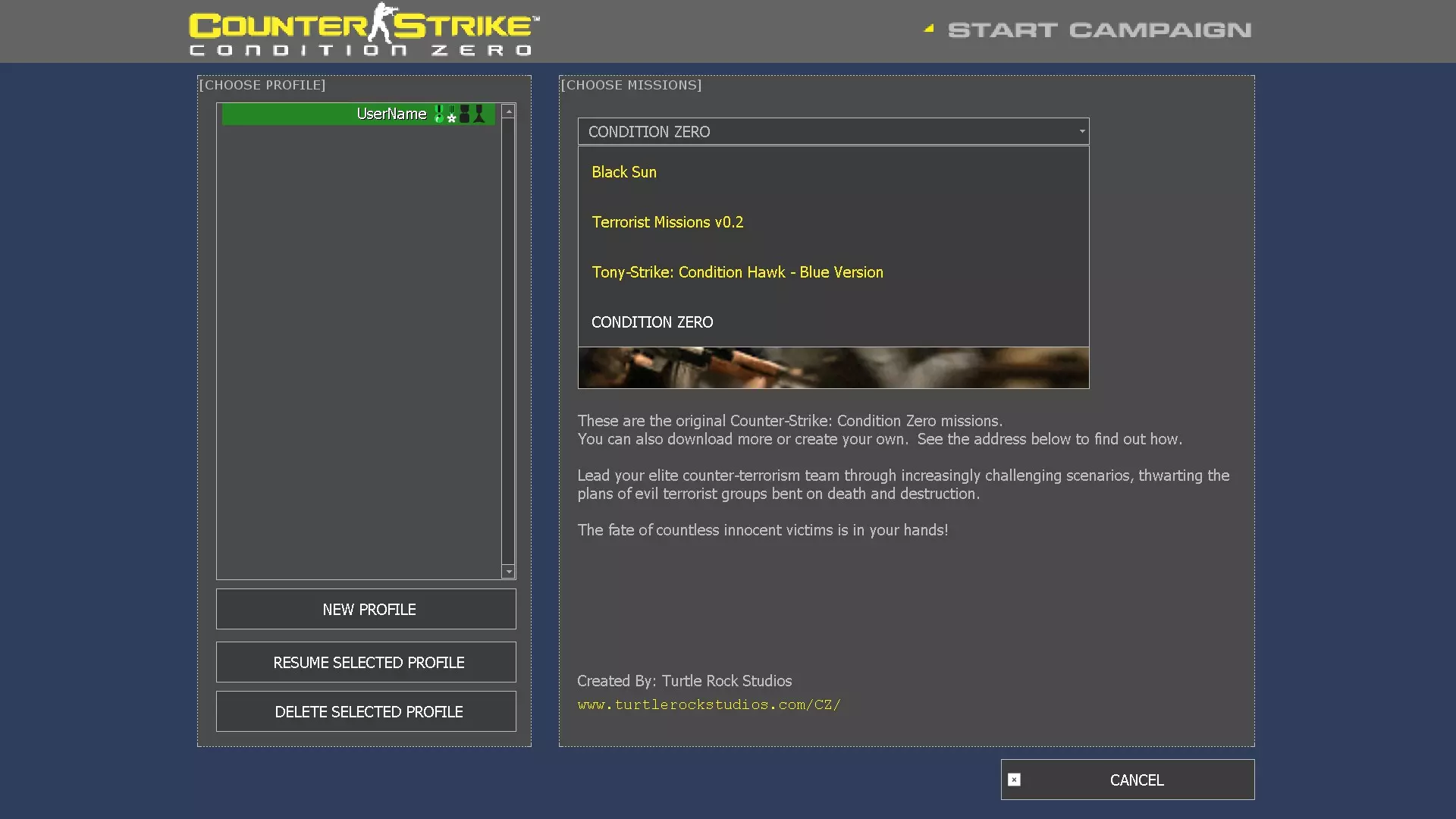
Task: Click the Condition Zero mission combo box
Action: (x=827, y=131)
